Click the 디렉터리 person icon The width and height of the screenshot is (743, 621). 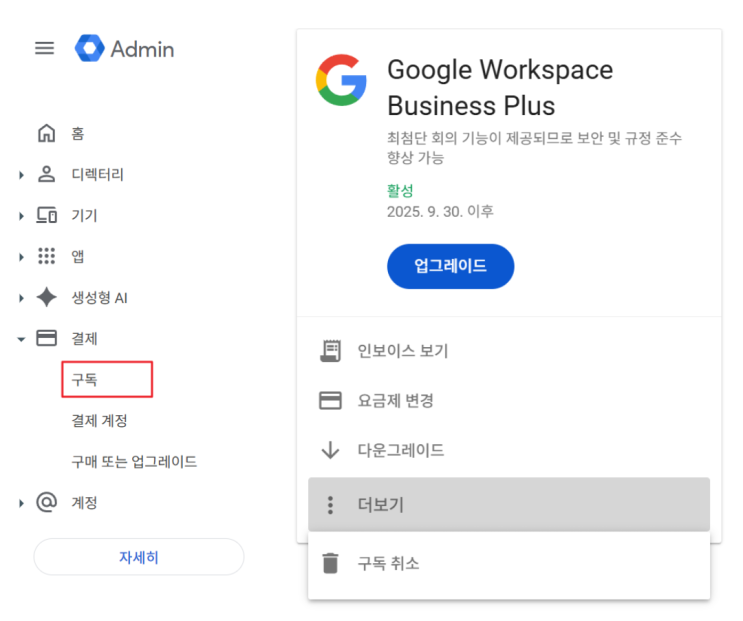[46, 174]
